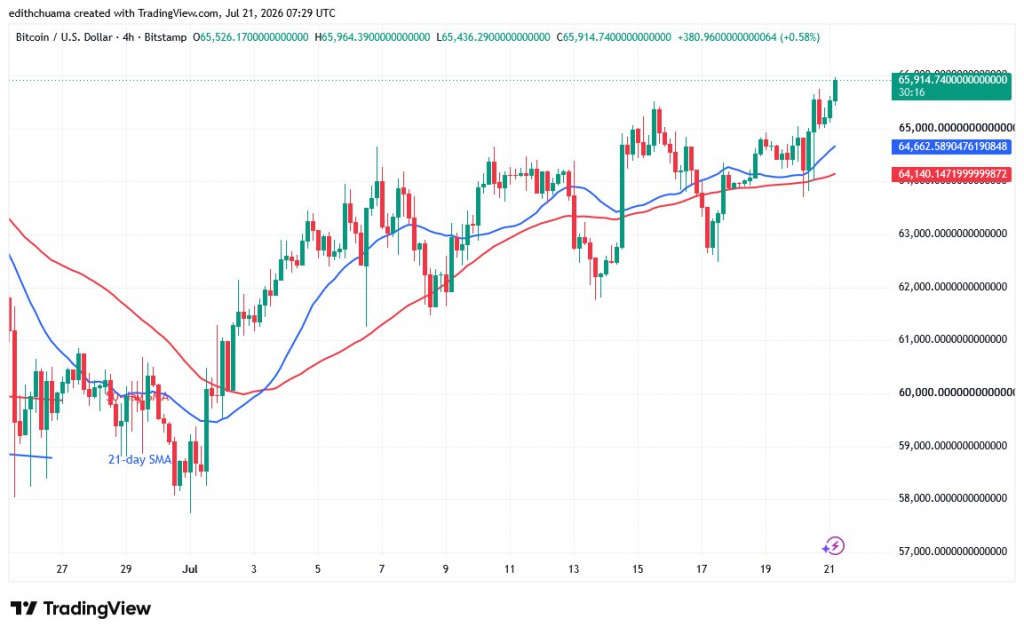
Task: Click the TradingView logo at bottom
Action: tap(81, 609)
